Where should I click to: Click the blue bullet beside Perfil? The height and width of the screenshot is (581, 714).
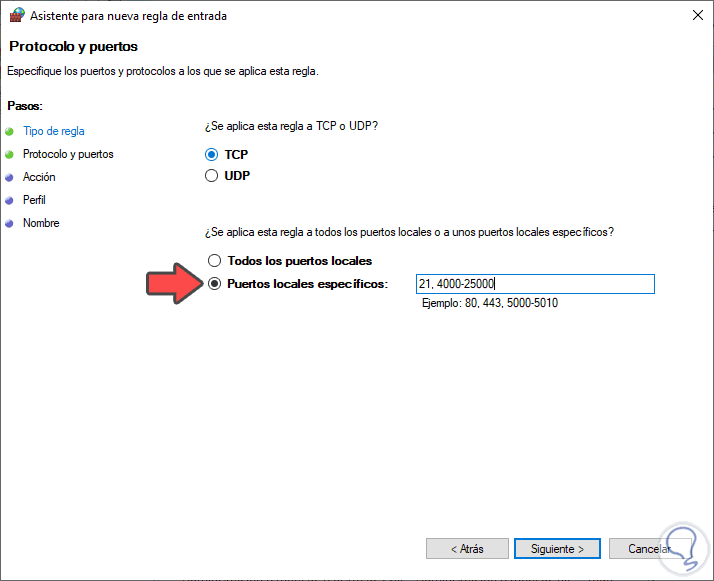[9, 200]
